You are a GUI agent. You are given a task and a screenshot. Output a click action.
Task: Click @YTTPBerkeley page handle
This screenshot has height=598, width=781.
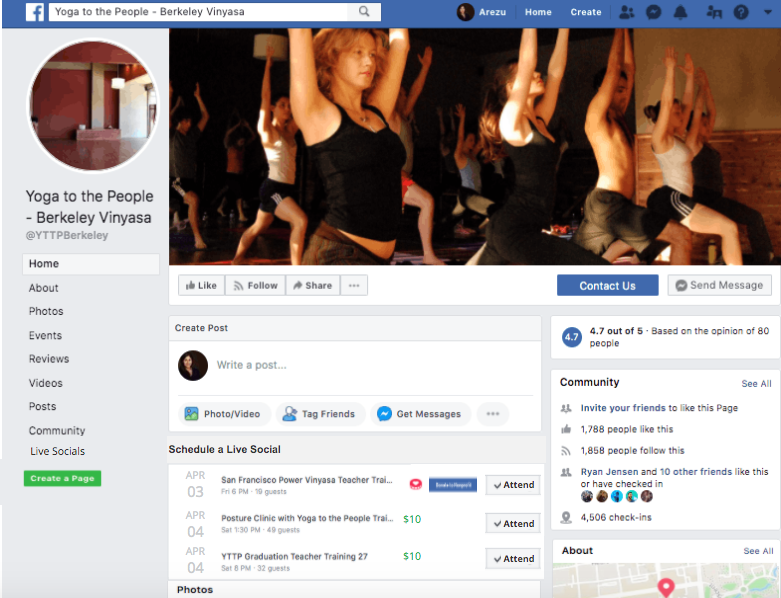[x=67, y=235]
